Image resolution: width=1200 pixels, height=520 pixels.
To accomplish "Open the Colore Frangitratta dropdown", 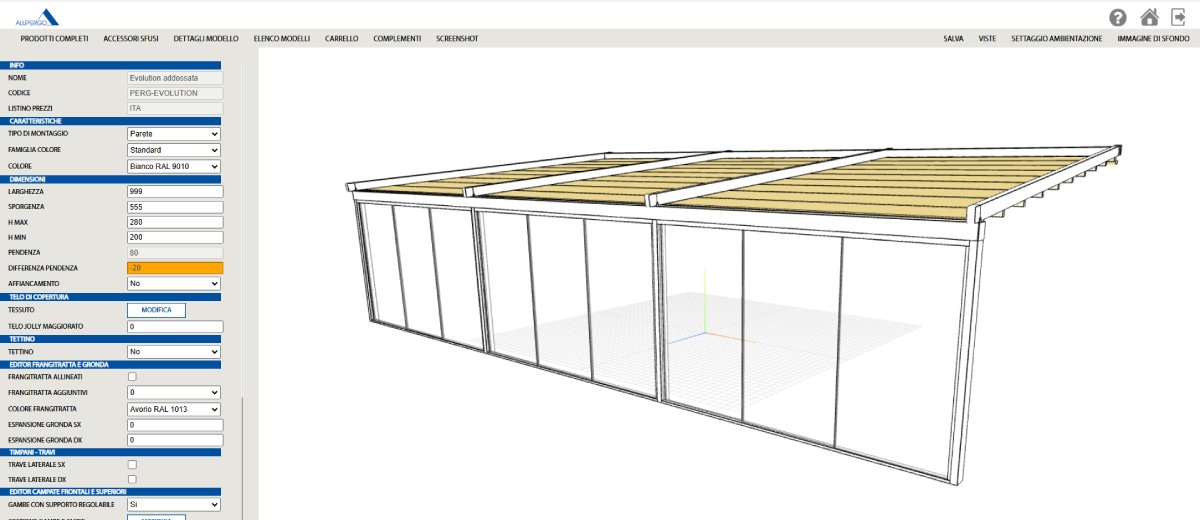I will tap(174, 409).
